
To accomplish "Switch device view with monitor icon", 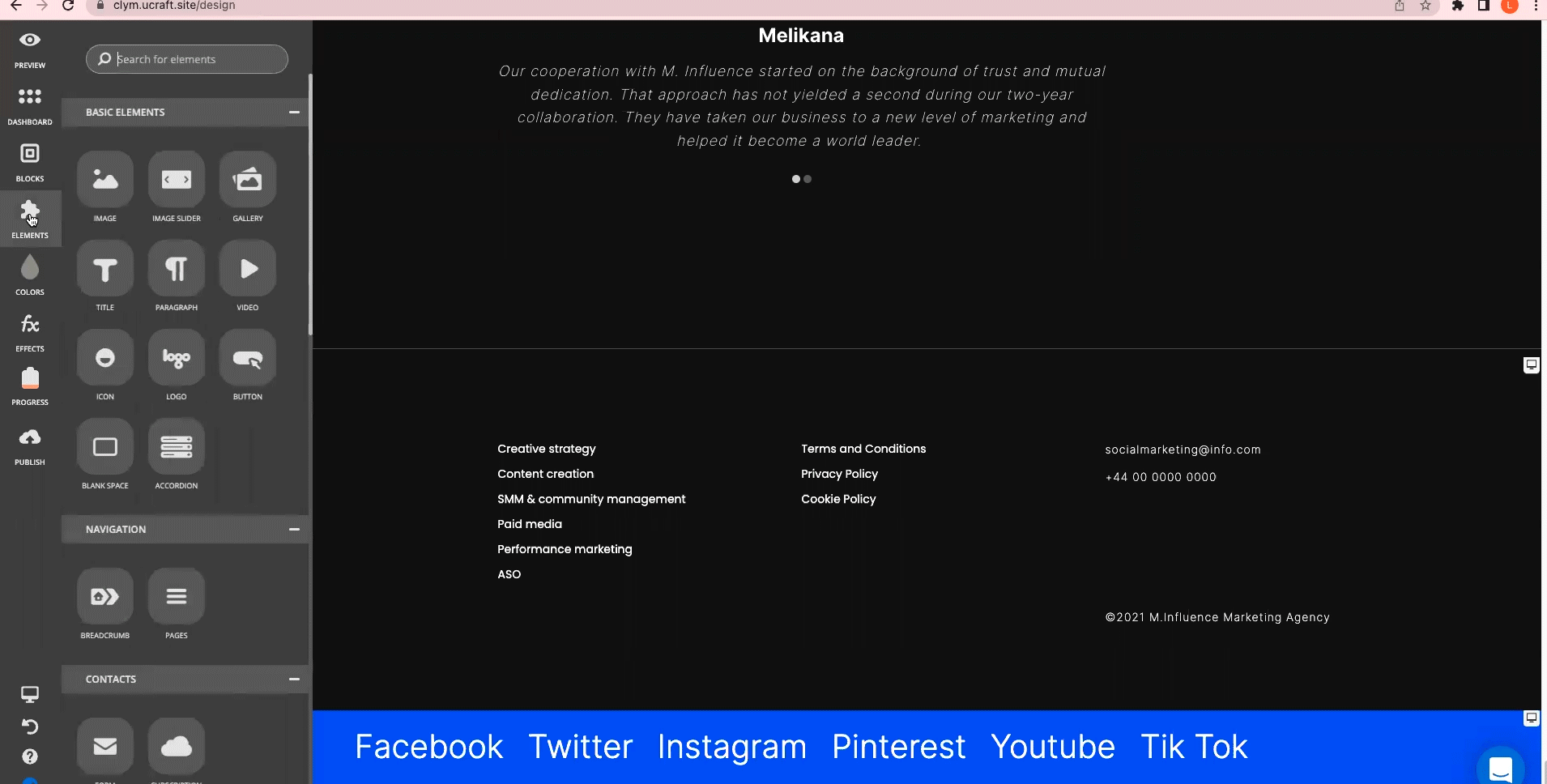I will pos(30,694).
